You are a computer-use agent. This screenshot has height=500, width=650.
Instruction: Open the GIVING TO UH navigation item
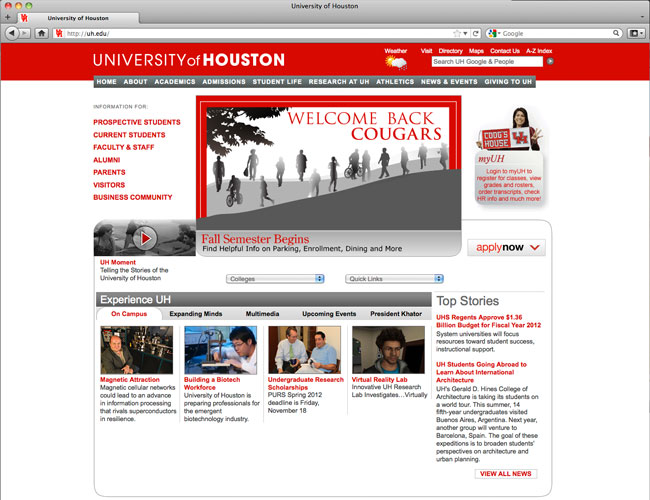[x=508, y=82]
